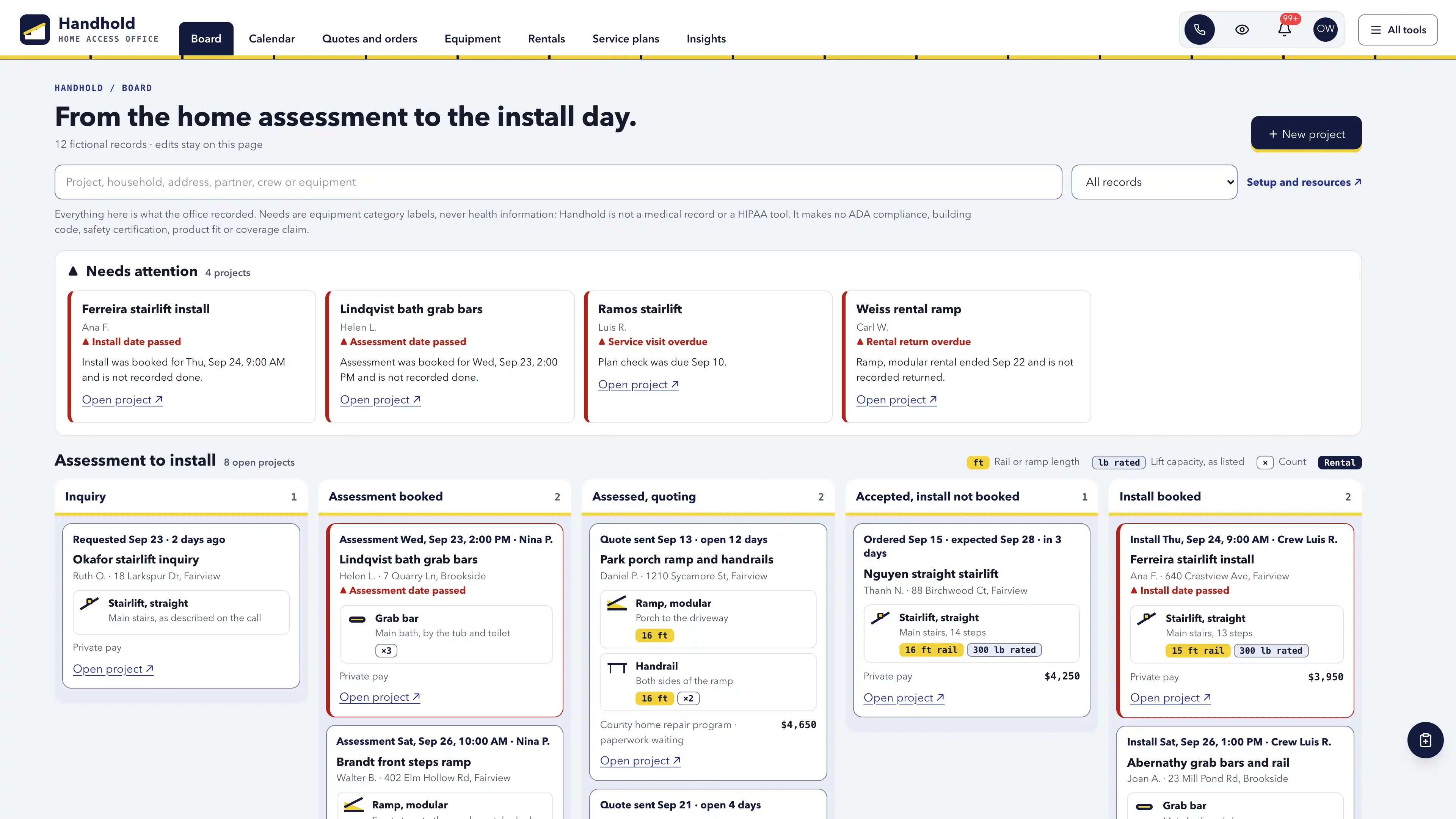Open the phone call button
Screen dimensions: 1456x819
pyautogui.click(x=1199, y=30)
